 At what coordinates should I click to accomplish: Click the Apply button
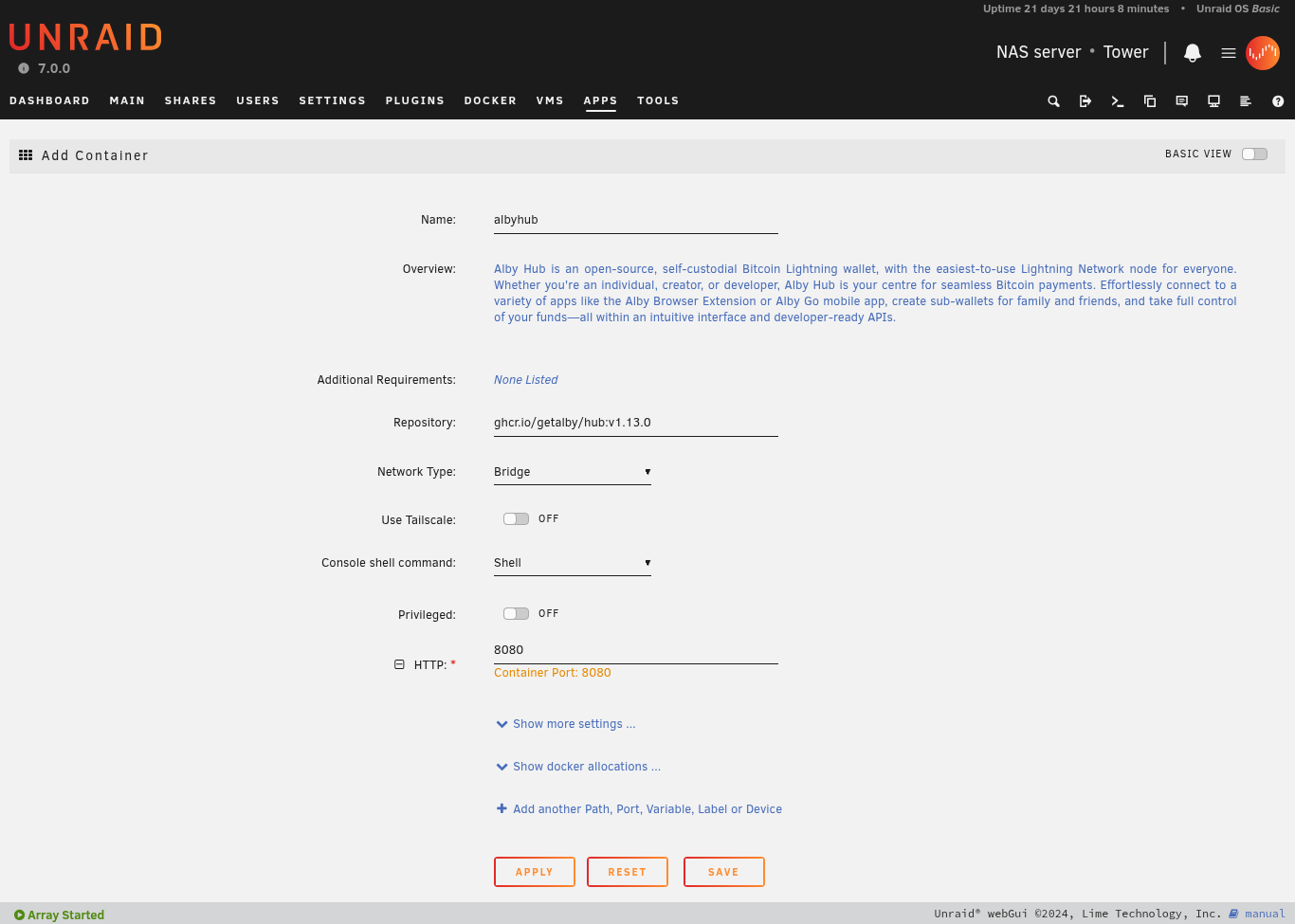pyautogui.click(x=535, y=872)
